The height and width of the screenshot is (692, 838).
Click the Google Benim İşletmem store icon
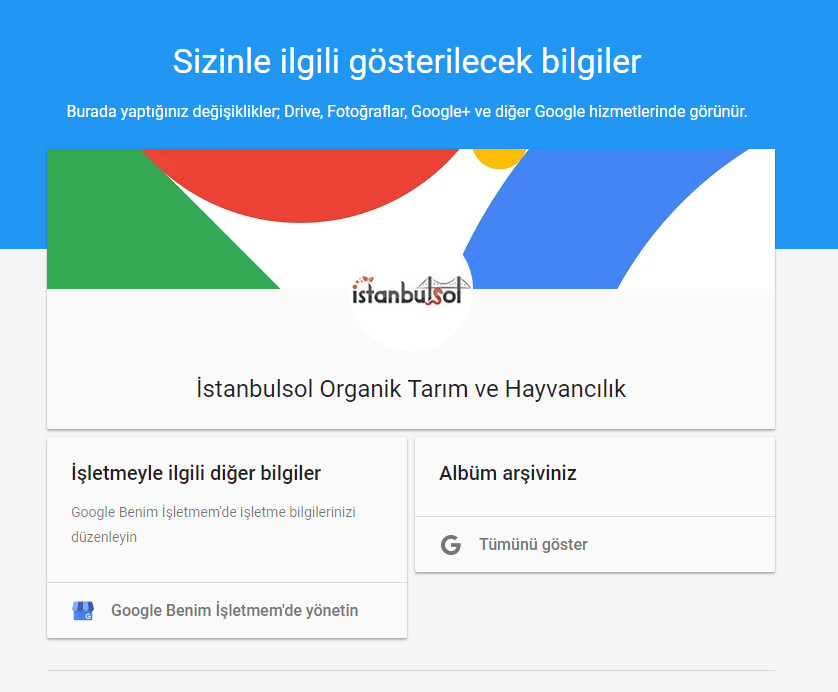pyautogui.click(x=83, y=610)
